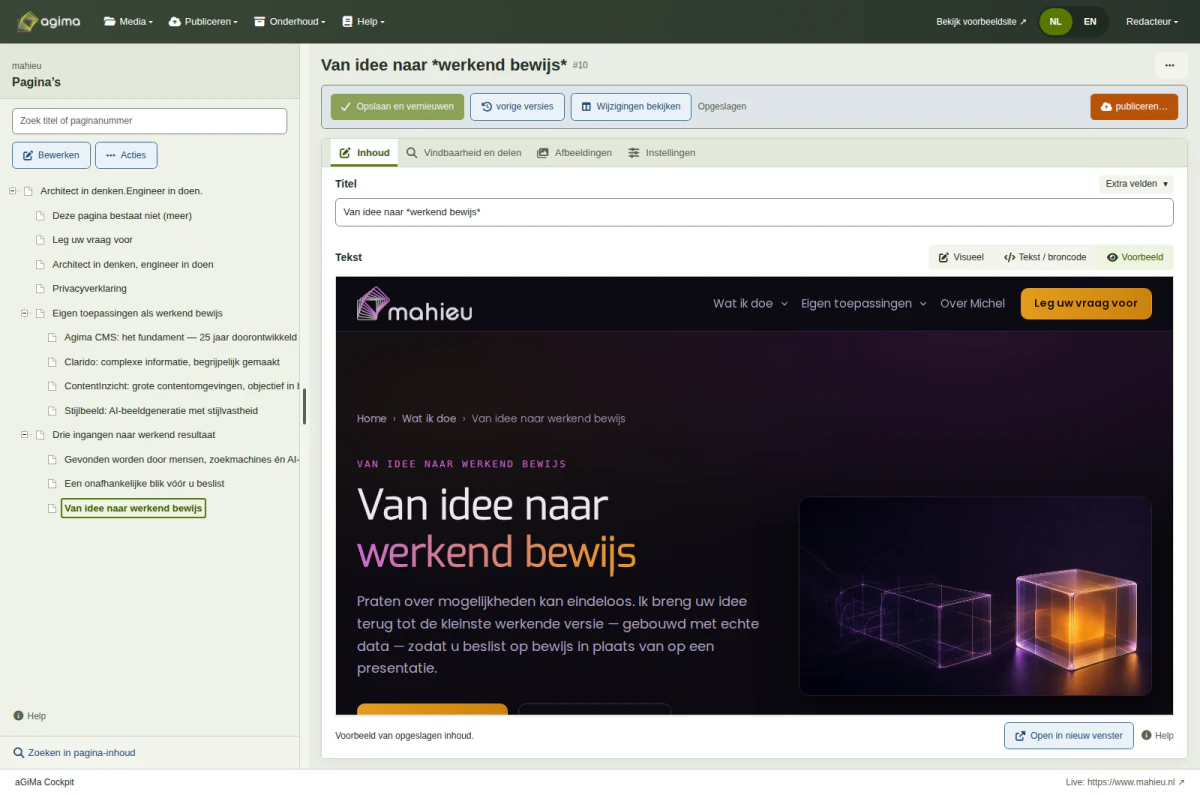The height and width of the screenshot is (795, 1200).
Task: Click page icon beside Clarido row
Action: tap(53, 362)
